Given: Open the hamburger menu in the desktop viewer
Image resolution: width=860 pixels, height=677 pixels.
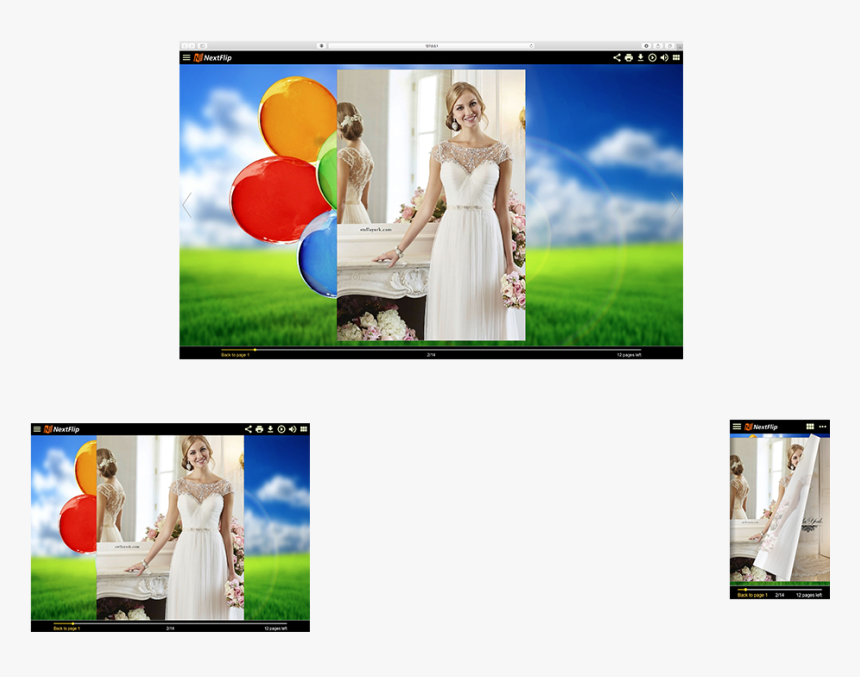Looking at the screenshot, I should (186, 58).
